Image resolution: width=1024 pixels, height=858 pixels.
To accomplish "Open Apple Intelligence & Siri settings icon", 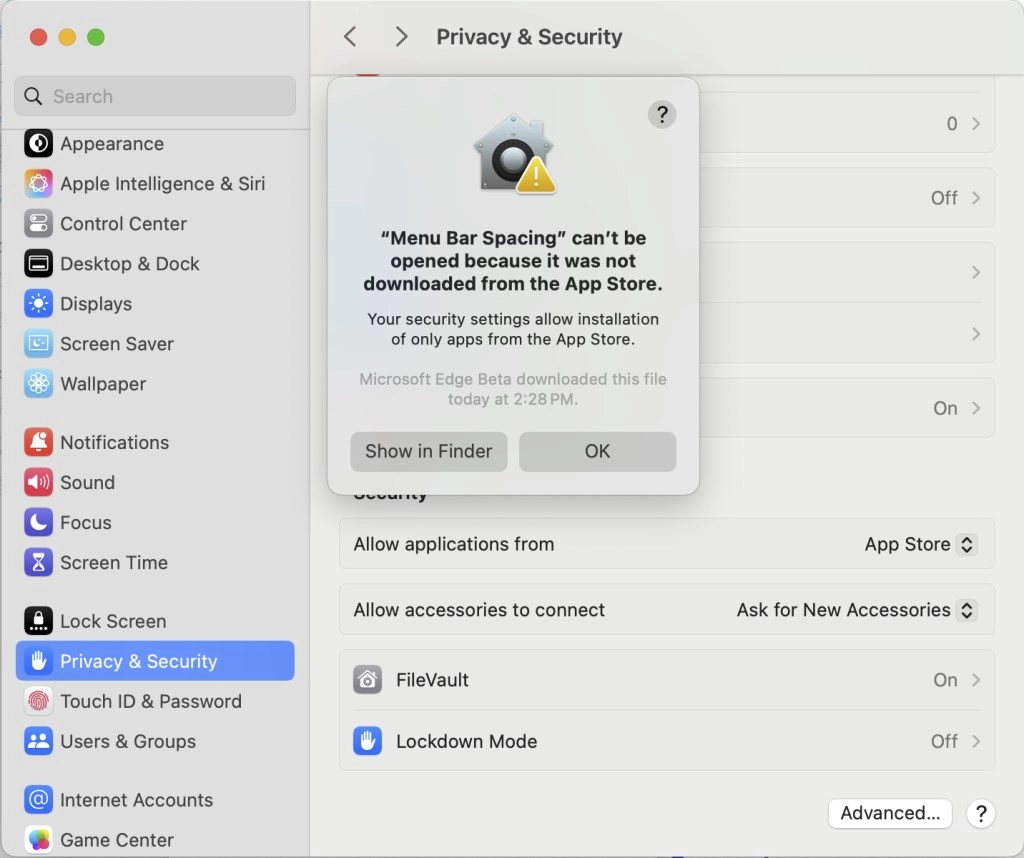I will (38, 183).
